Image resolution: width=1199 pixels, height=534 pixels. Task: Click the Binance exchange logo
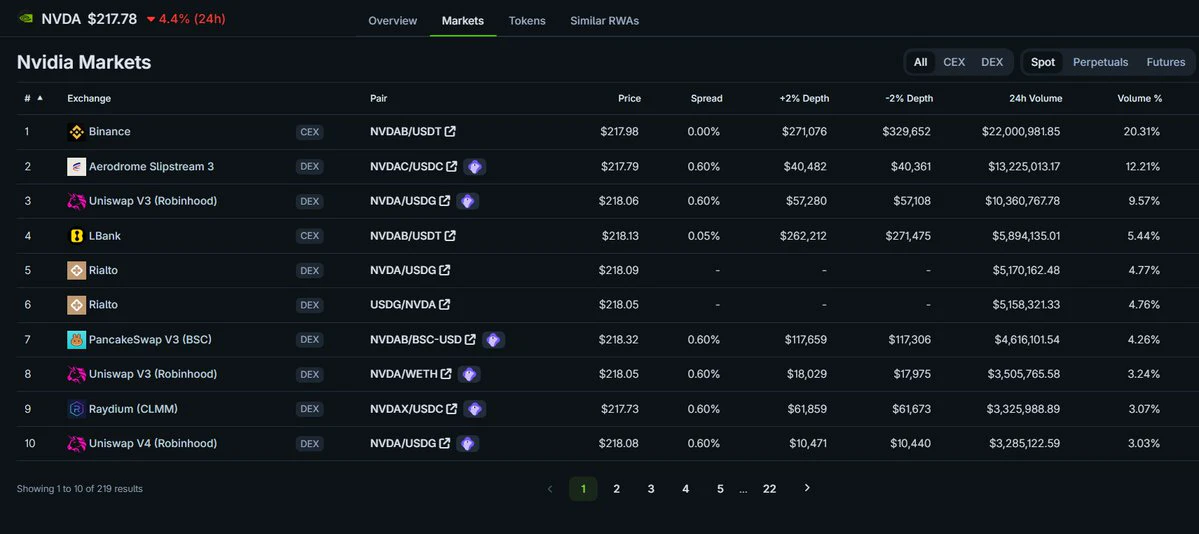tap(76, 132)
